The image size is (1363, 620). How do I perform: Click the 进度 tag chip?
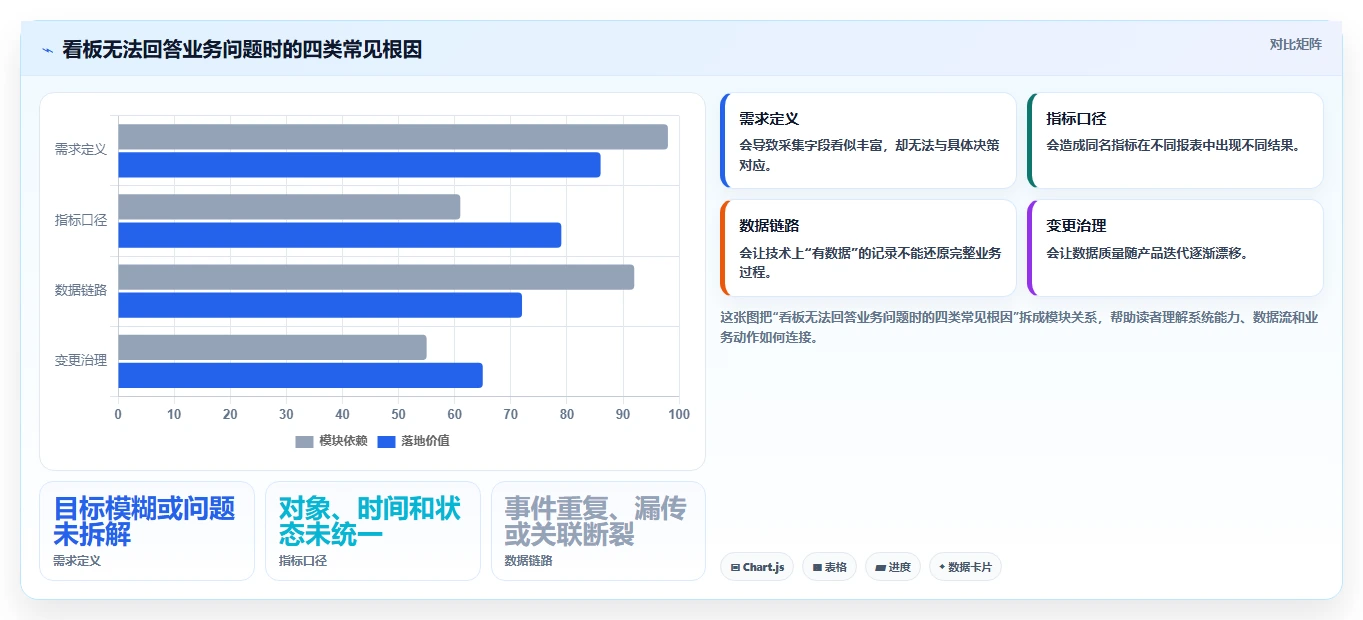point(892,567)
